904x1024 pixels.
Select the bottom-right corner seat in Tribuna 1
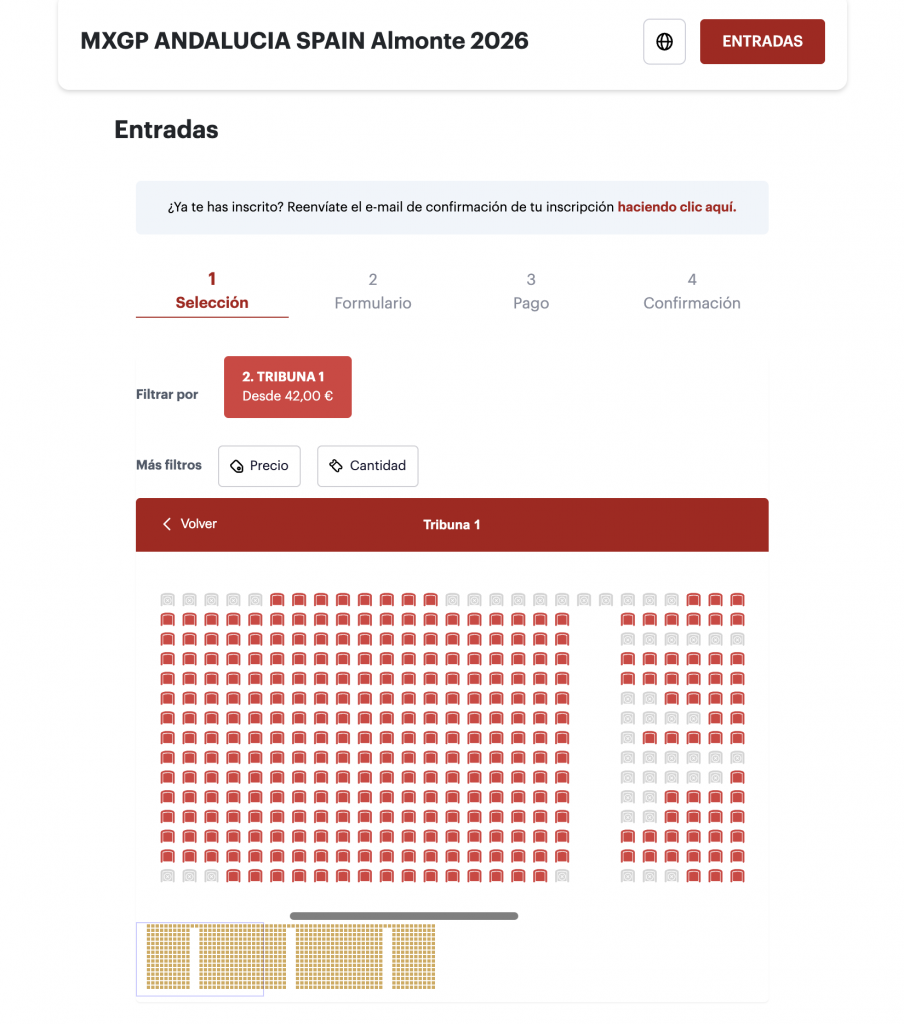(737, 876)
